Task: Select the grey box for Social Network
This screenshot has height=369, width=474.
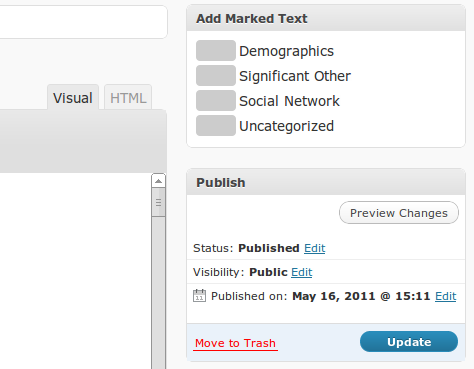Action: pos(216,101)
